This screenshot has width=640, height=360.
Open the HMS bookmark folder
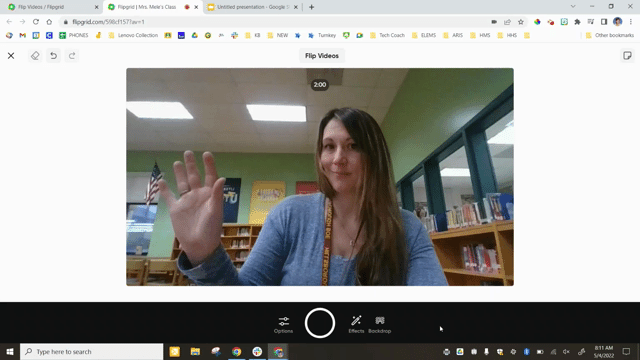tap(480, 36)
